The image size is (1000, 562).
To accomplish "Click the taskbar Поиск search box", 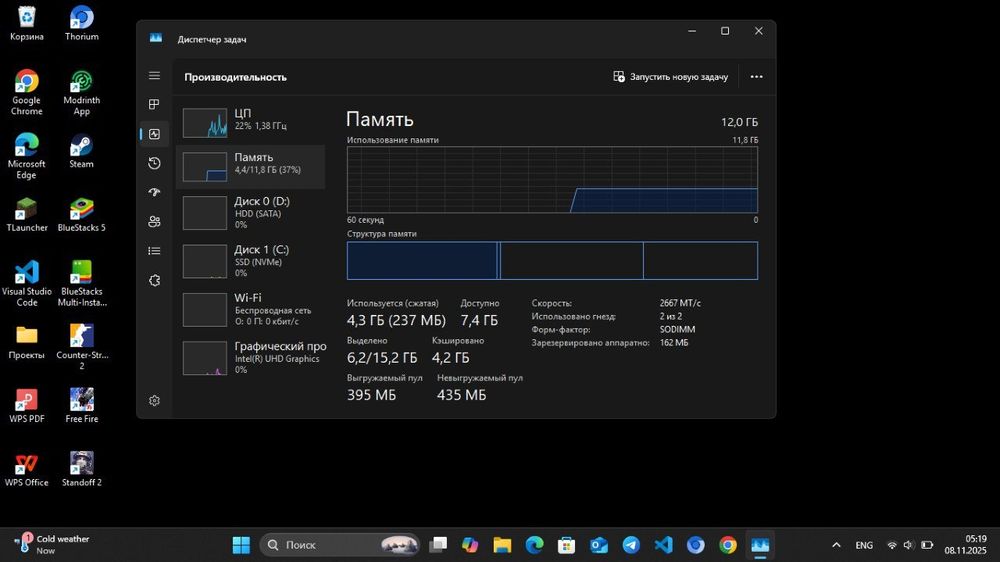I will (339, 545).
